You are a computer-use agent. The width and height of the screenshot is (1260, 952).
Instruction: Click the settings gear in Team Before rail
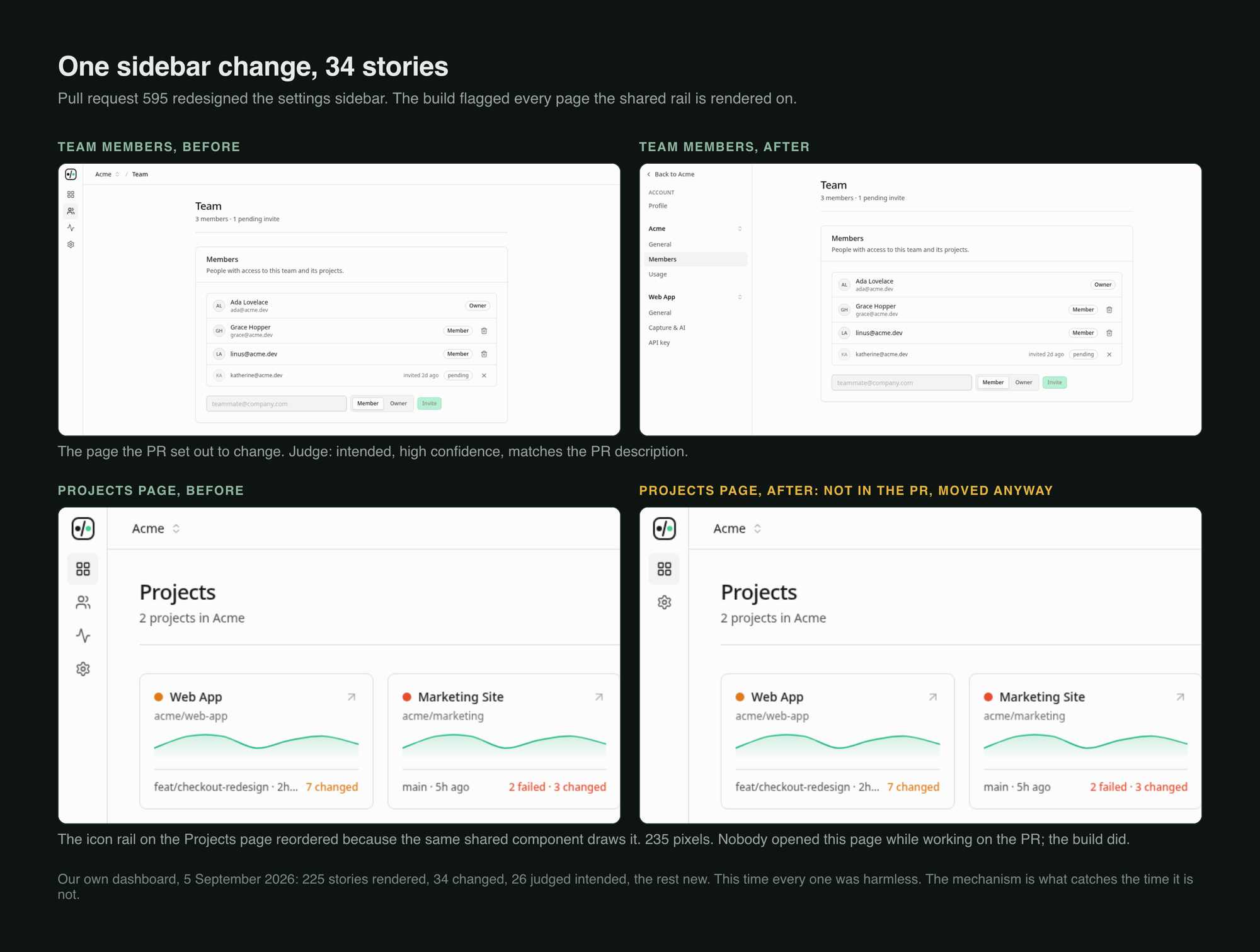[x=71, y=244]
